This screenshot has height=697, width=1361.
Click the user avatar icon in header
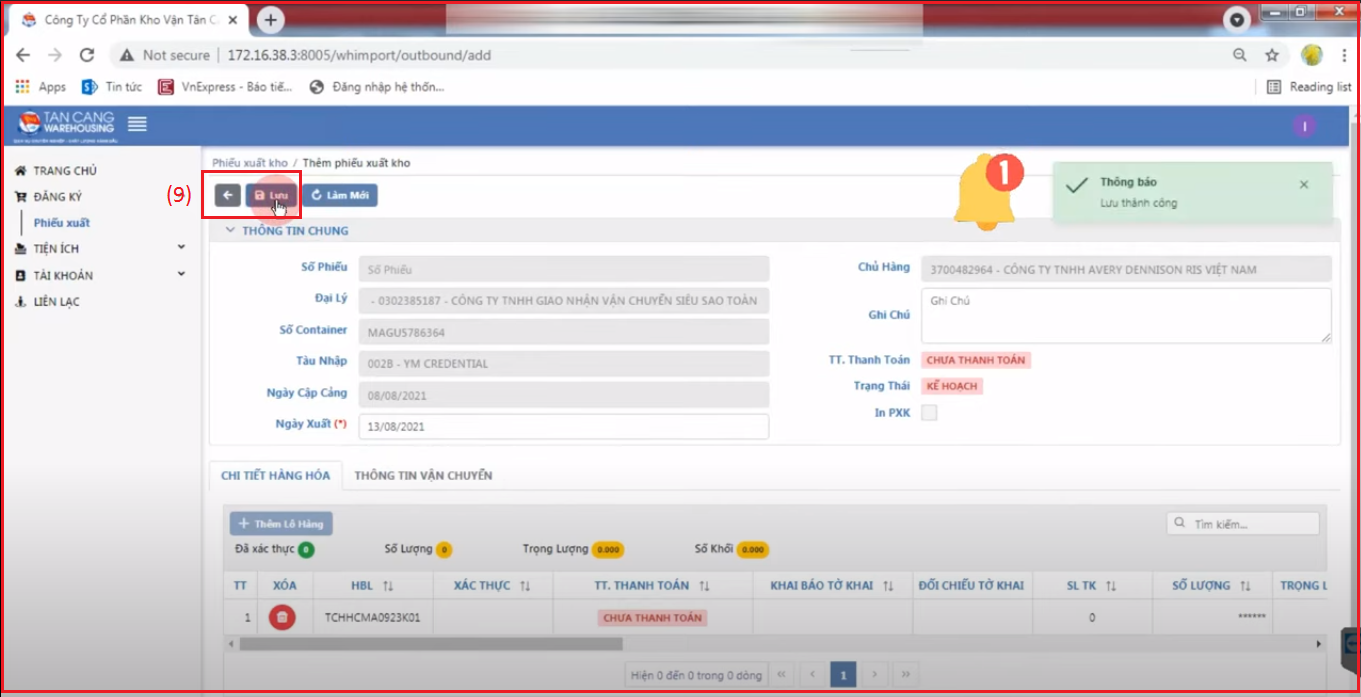click(1303, 126)
